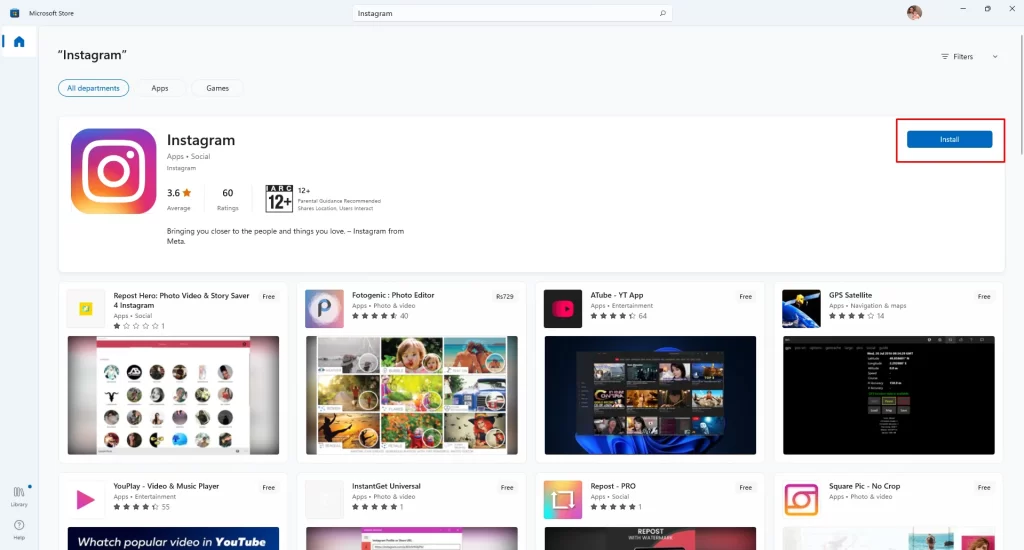Open the Square Pic No Crop icon

(801, 499)
